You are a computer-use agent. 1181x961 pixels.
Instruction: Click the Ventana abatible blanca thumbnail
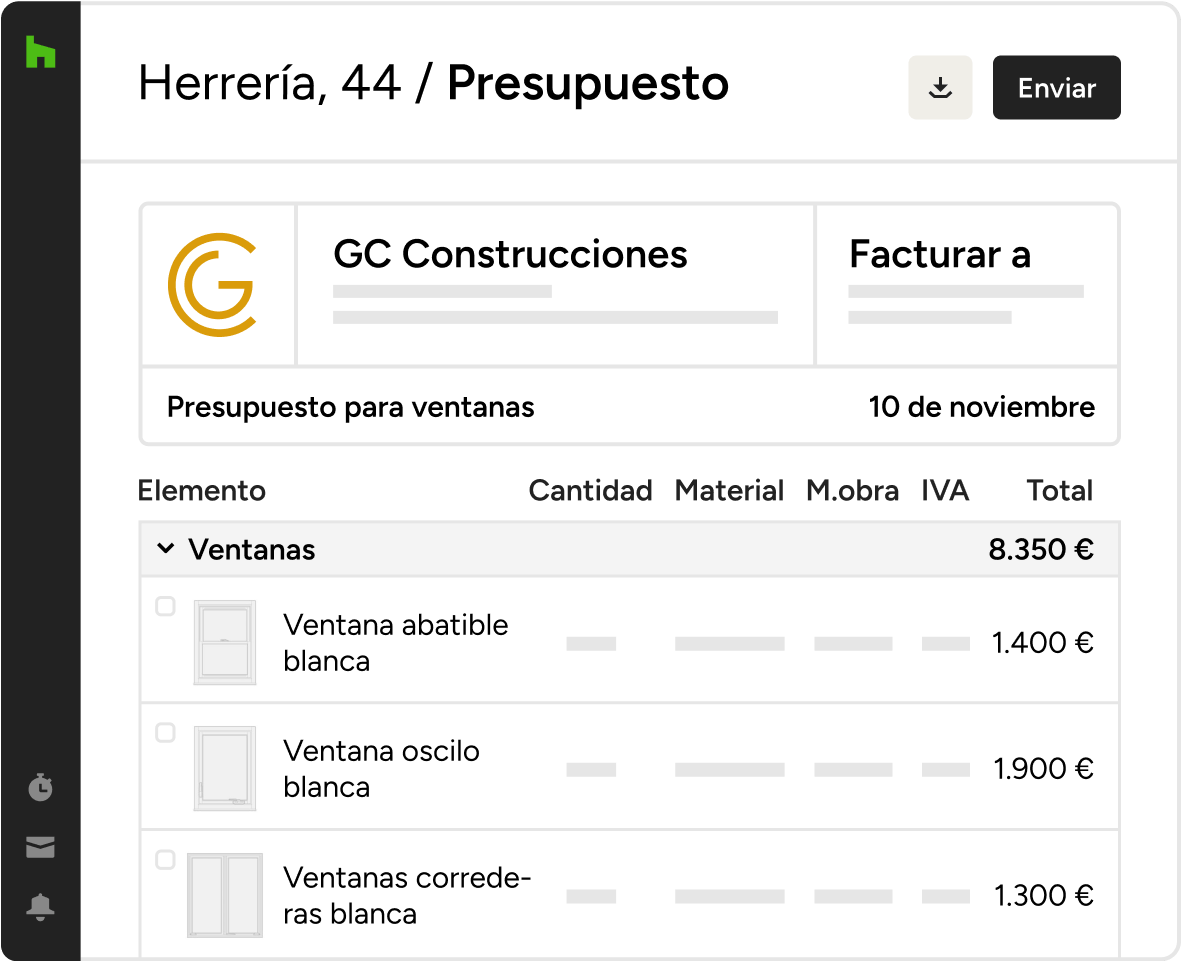[224, 643]
